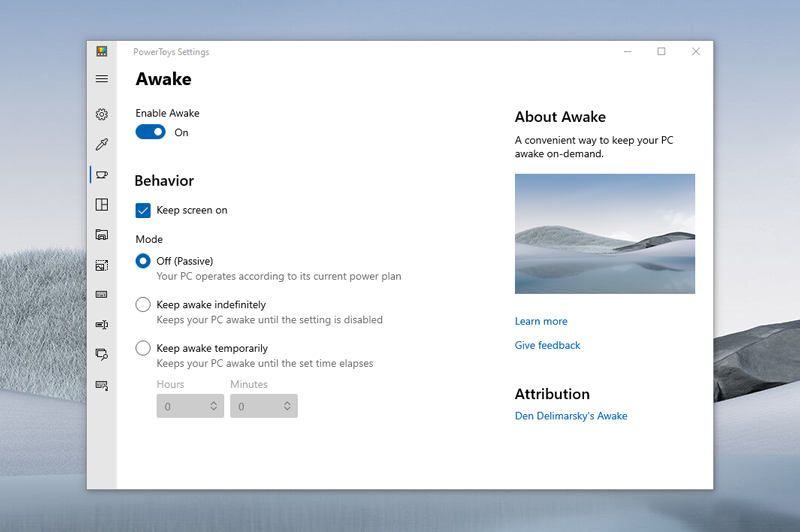The image size is (800, 532).
Task: Open PowerToys Run sidebar icon
Action: [101, 354]
